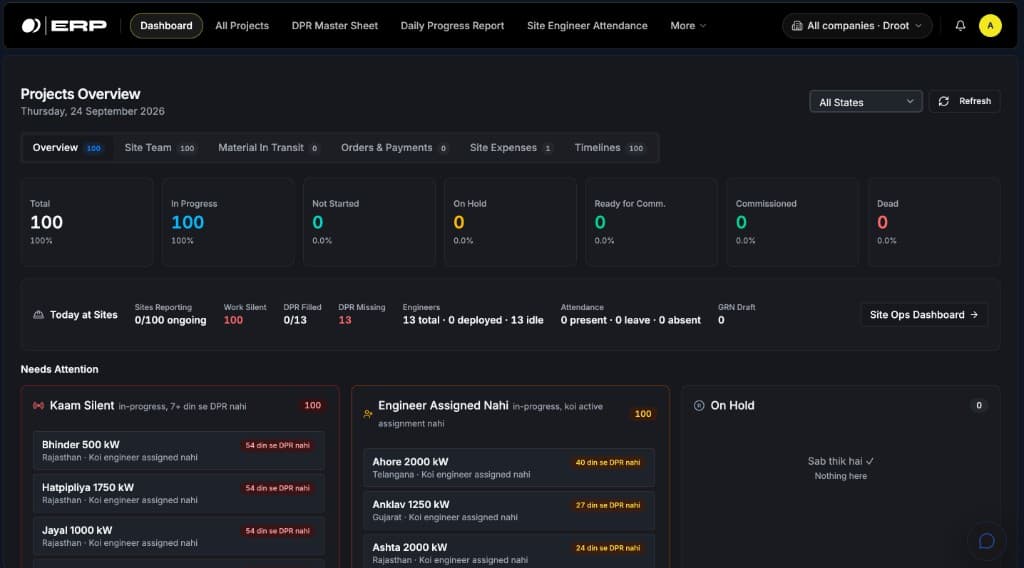
Task: Click the companies building icon
Action: (x=797, y=25)
